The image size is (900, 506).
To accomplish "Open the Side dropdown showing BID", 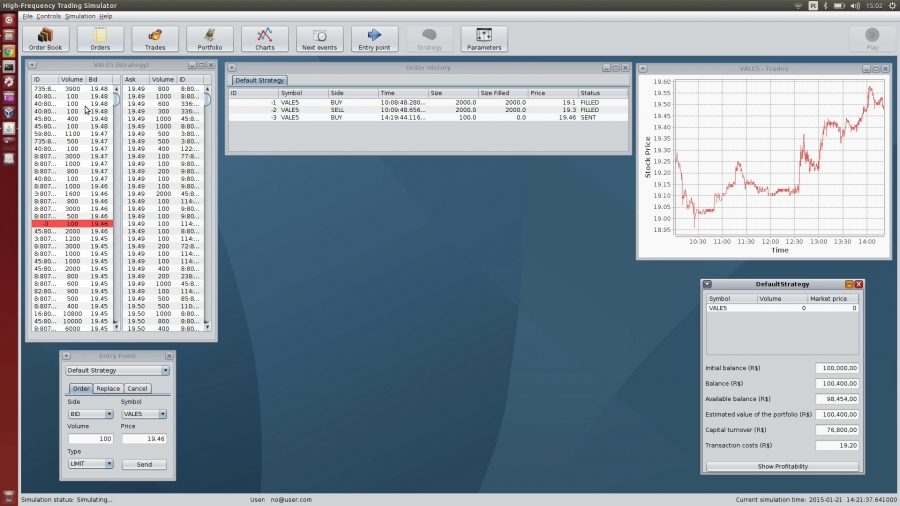I will [90, 414].
